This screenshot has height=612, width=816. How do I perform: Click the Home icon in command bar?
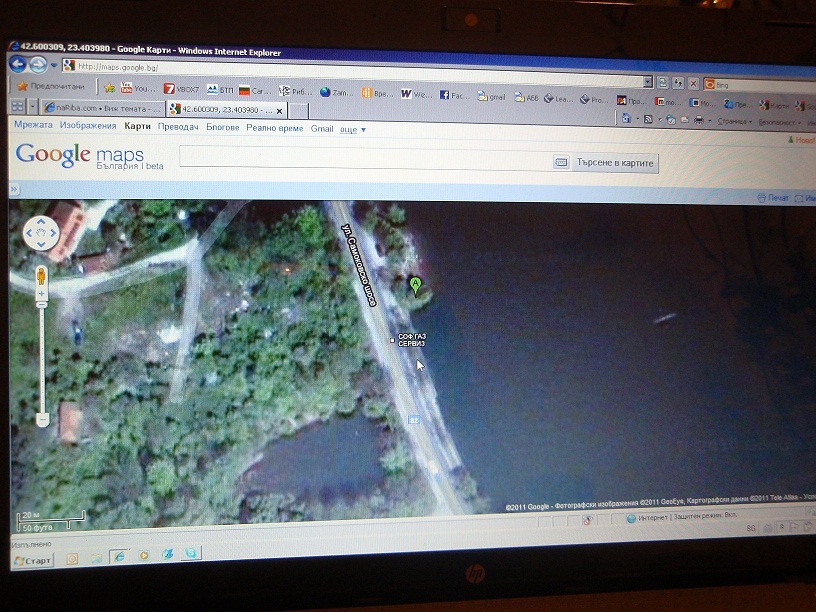point(627,119)
